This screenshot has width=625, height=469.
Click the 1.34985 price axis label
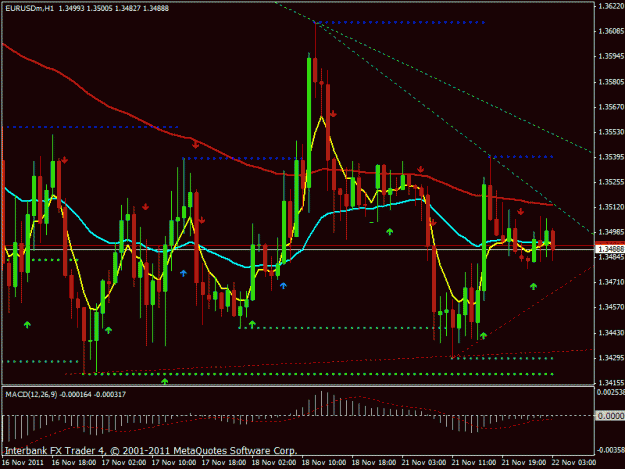(x=611, y=232)
